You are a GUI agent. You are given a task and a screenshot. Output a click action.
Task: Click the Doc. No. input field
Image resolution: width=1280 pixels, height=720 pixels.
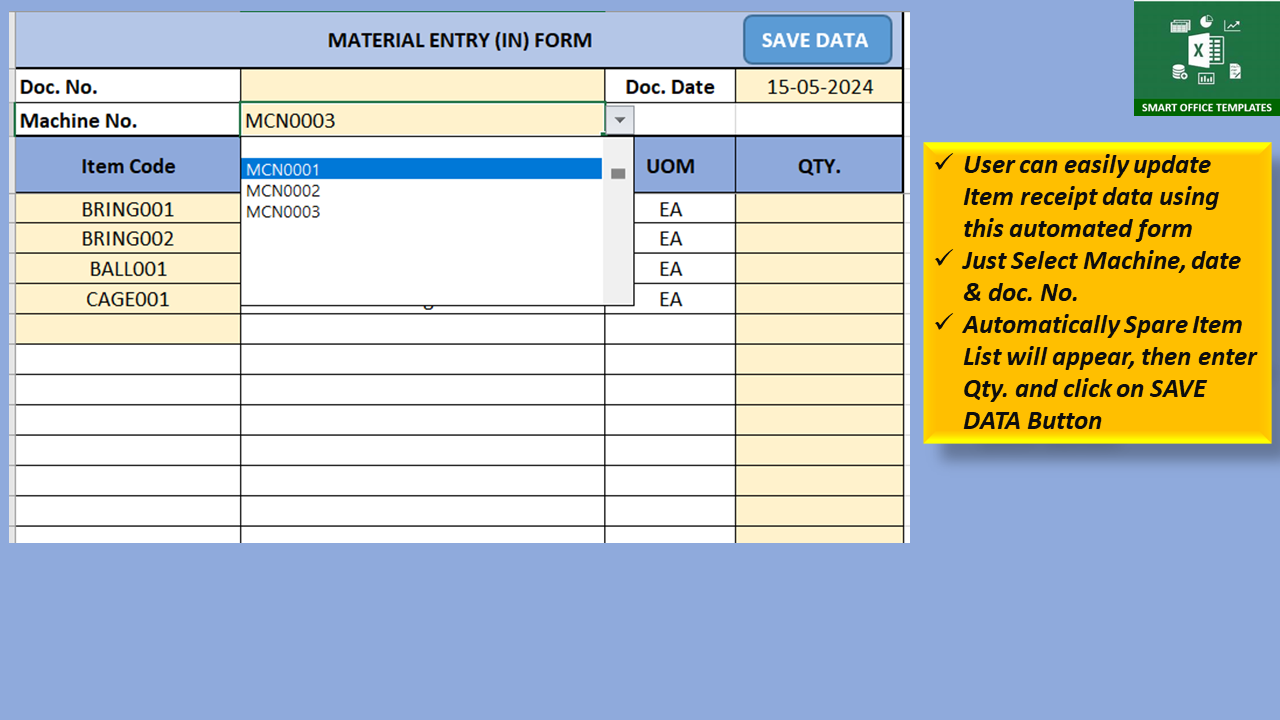point(422,86)
